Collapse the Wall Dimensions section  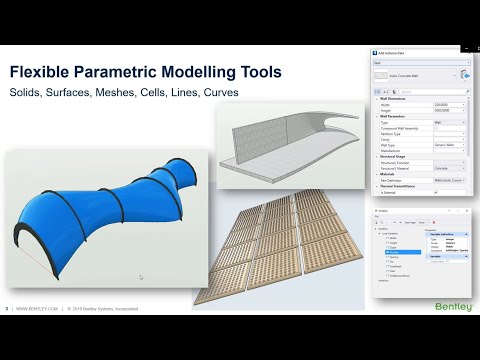(x=377, y=99)
